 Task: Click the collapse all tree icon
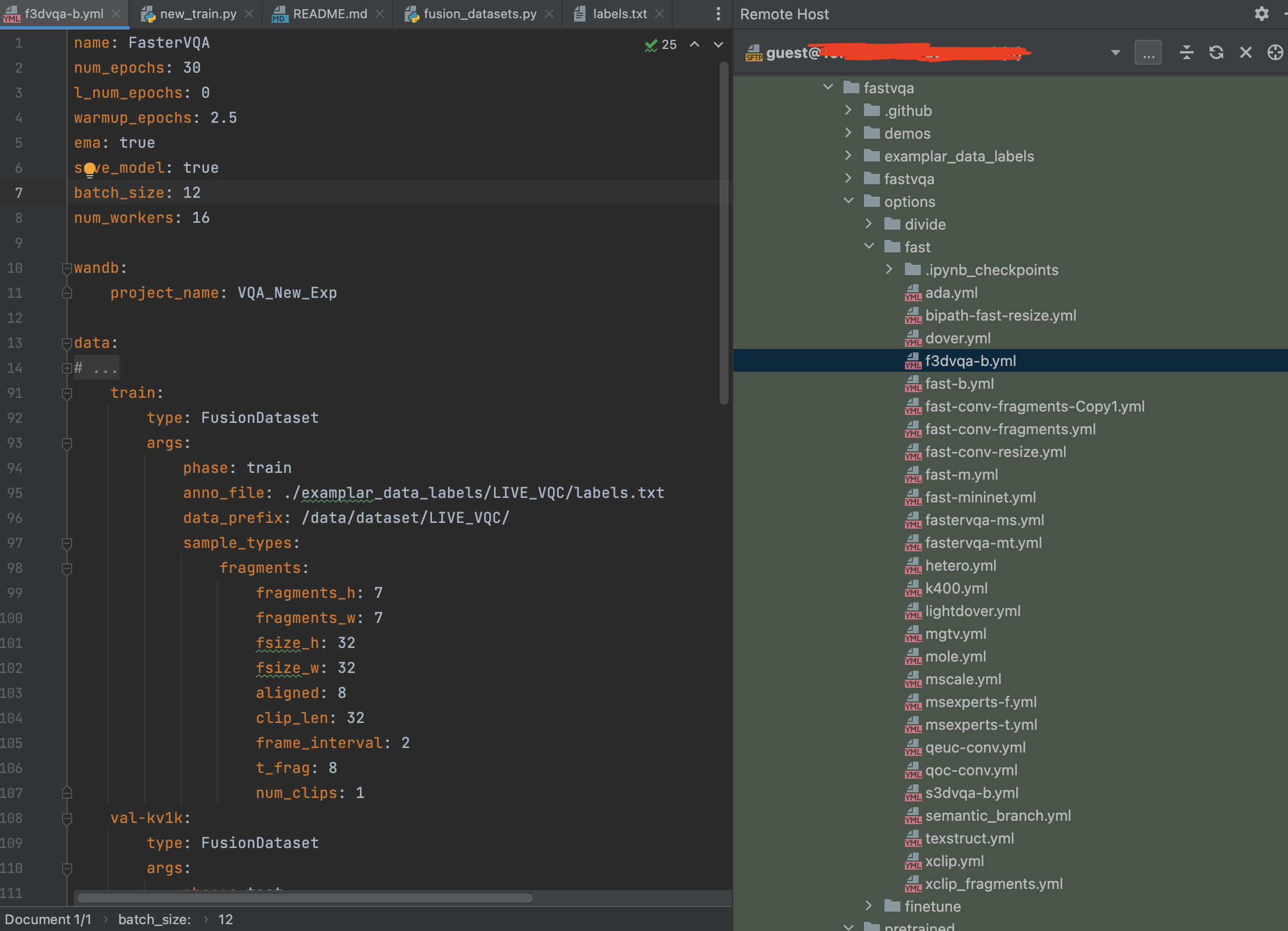[1186, 53]
